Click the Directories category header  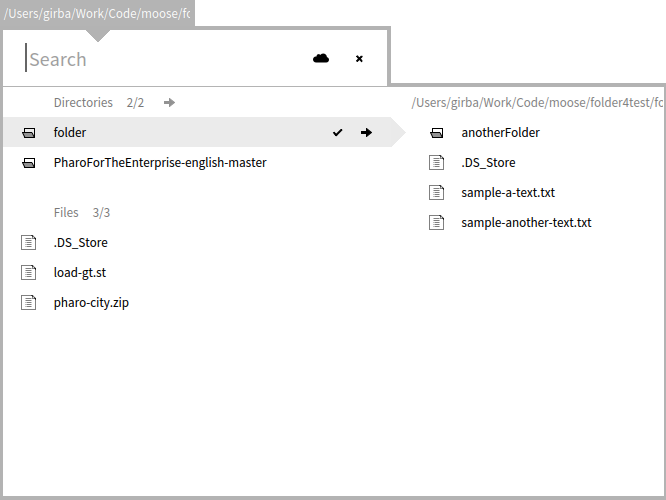(83, 102)
